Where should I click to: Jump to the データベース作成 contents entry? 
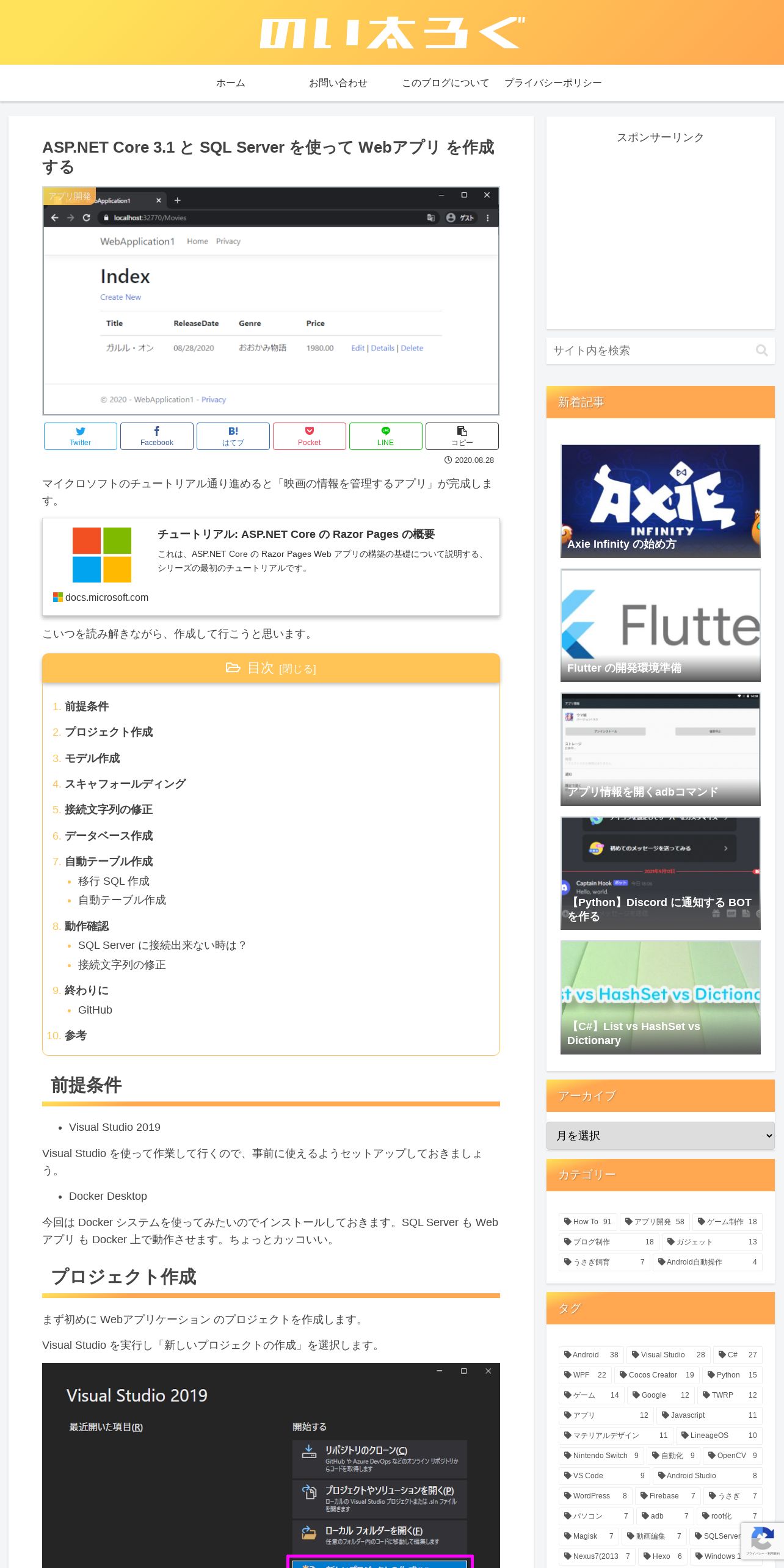(x=109, y=836)
